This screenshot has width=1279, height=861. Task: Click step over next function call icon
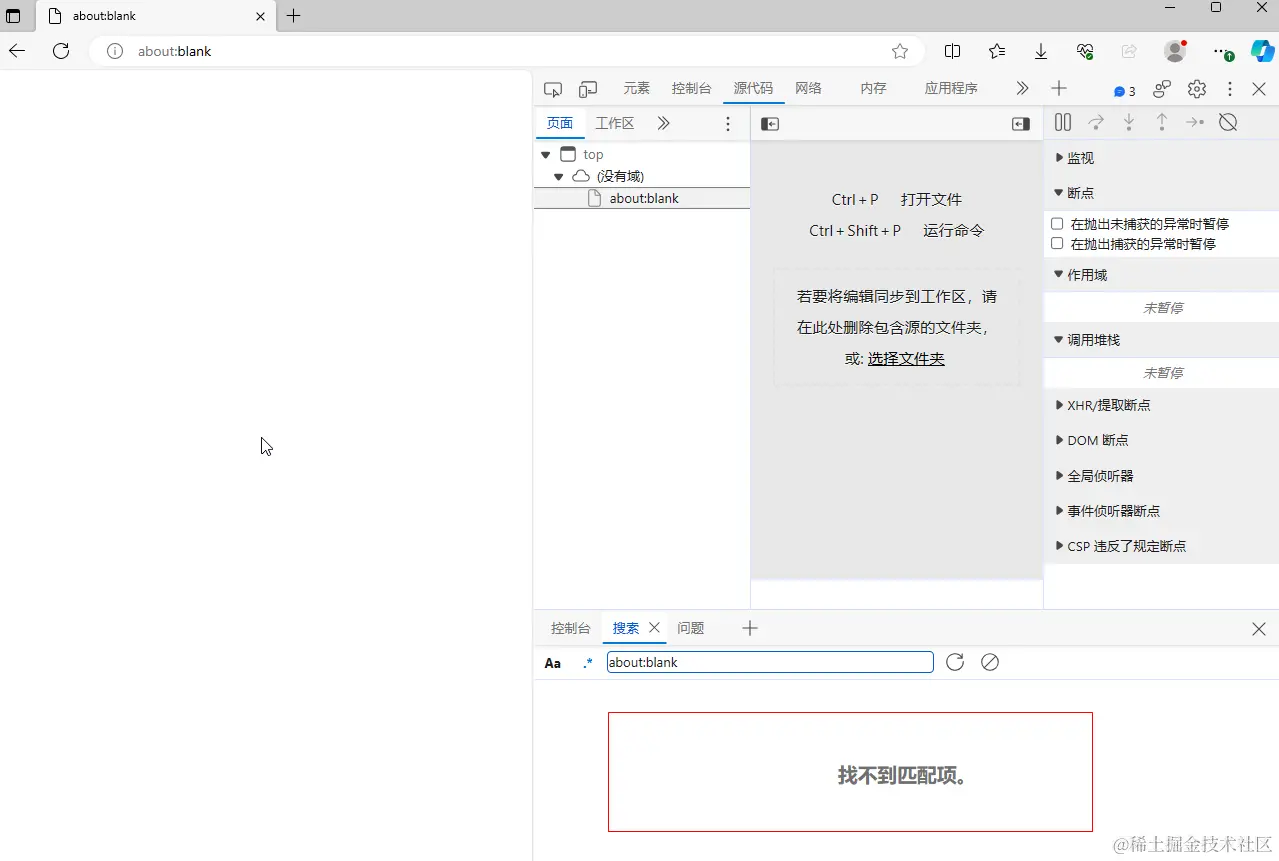pyautogui.click(x=1096, y=122)
